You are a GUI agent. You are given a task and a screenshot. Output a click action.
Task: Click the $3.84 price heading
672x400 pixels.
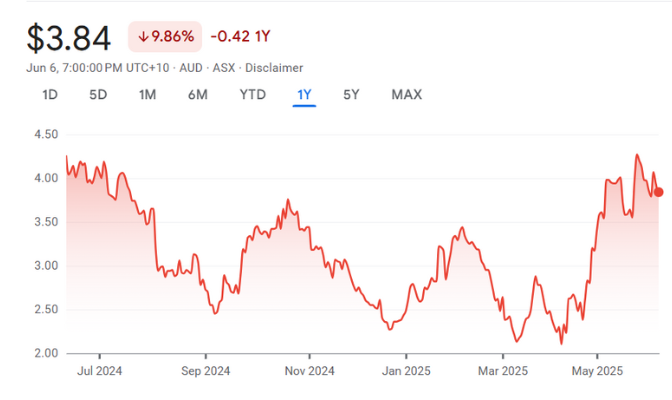click(x=69, y=38)
